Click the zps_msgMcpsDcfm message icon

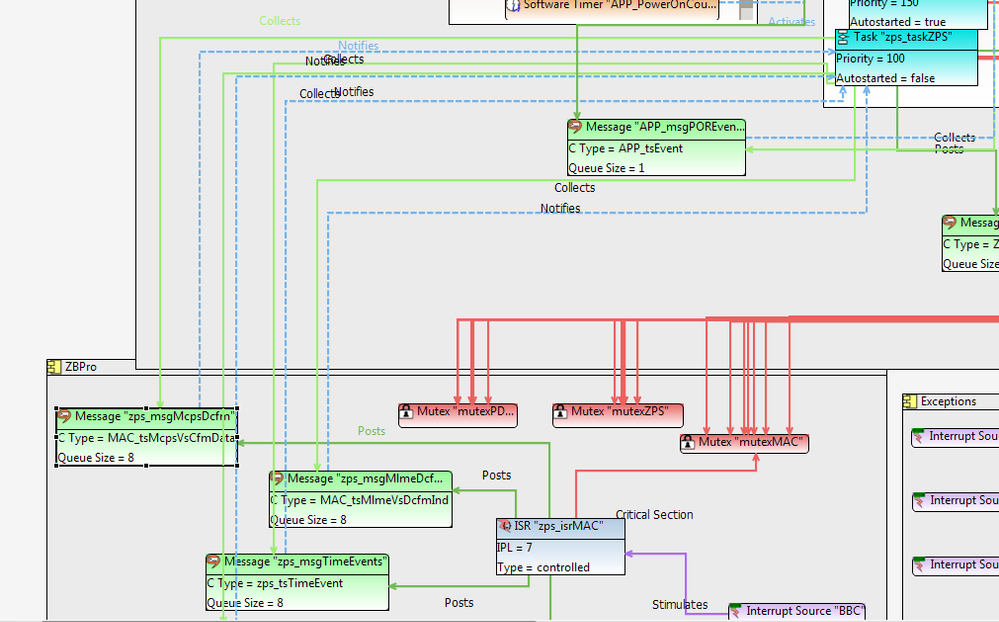[x=64, y=416]
